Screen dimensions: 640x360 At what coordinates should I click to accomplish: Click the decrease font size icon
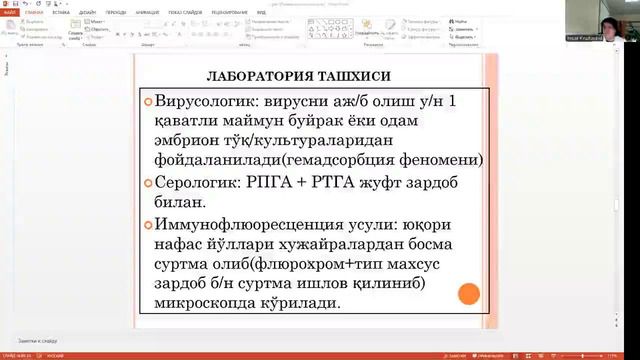click(174, 24)
